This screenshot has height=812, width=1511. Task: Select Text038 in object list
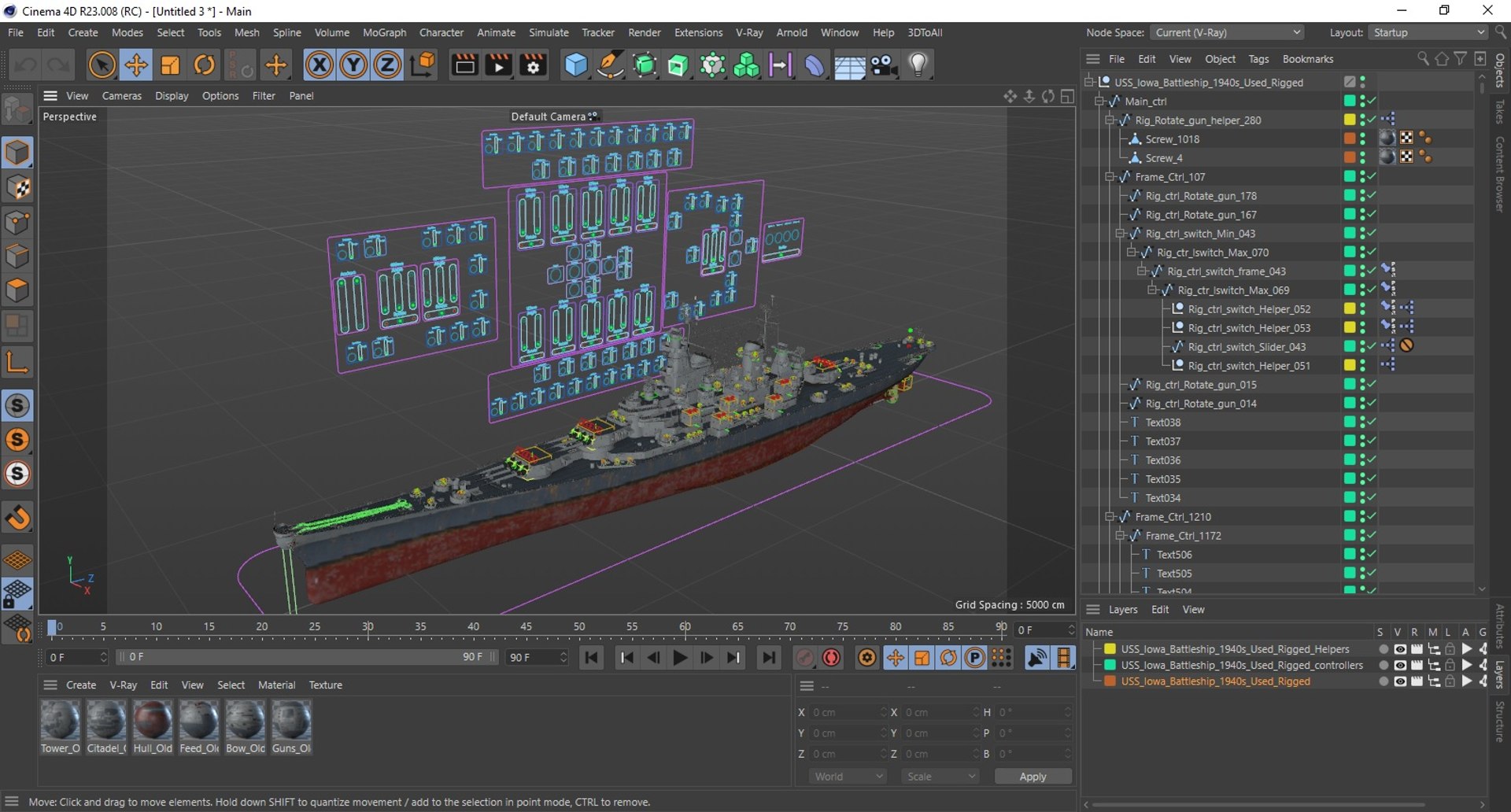pos(1162,423)
